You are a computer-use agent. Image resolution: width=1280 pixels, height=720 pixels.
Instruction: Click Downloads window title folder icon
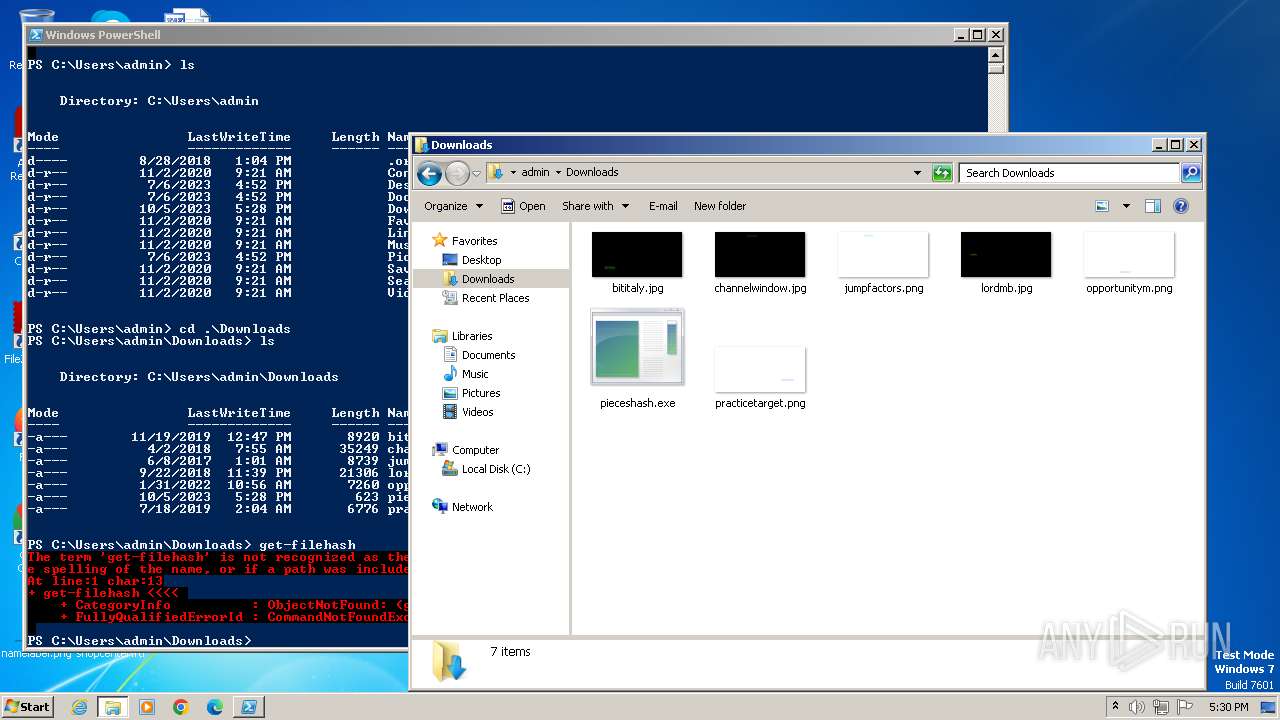(422, 145)
